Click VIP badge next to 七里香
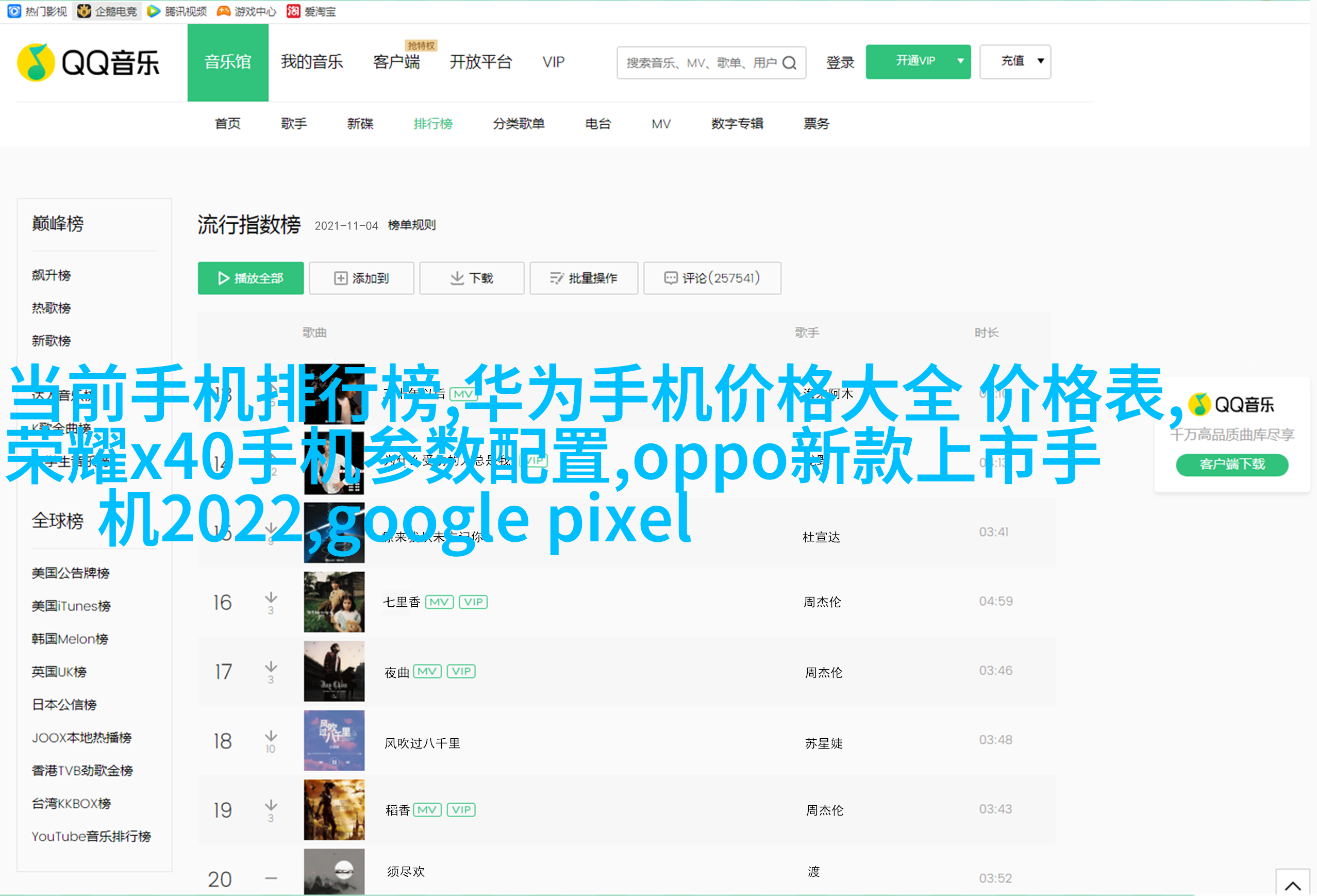Viewport: 1317px width, 896px height. click(473, 602)
